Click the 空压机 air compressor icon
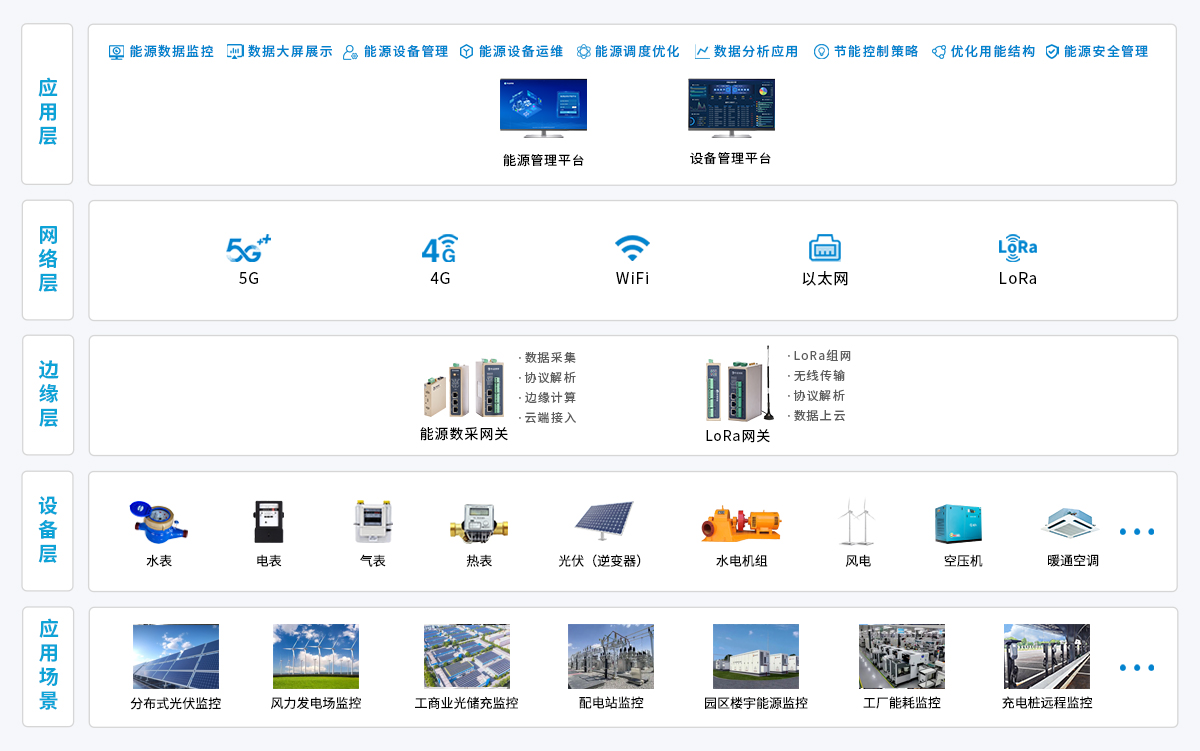Viewport: 1200px width, 751px height. click(x=962, y=523)
